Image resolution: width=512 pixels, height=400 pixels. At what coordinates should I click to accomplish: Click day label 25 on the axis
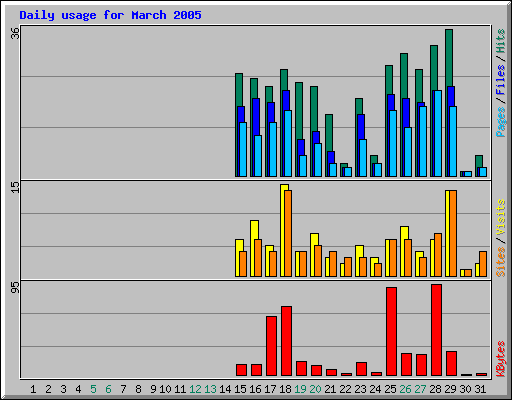pos(390,389)
